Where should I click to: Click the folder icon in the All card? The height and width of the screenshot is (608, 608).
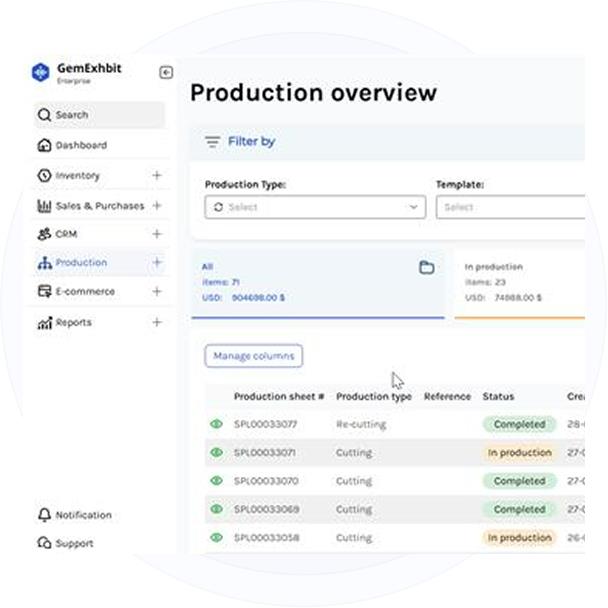426,268
